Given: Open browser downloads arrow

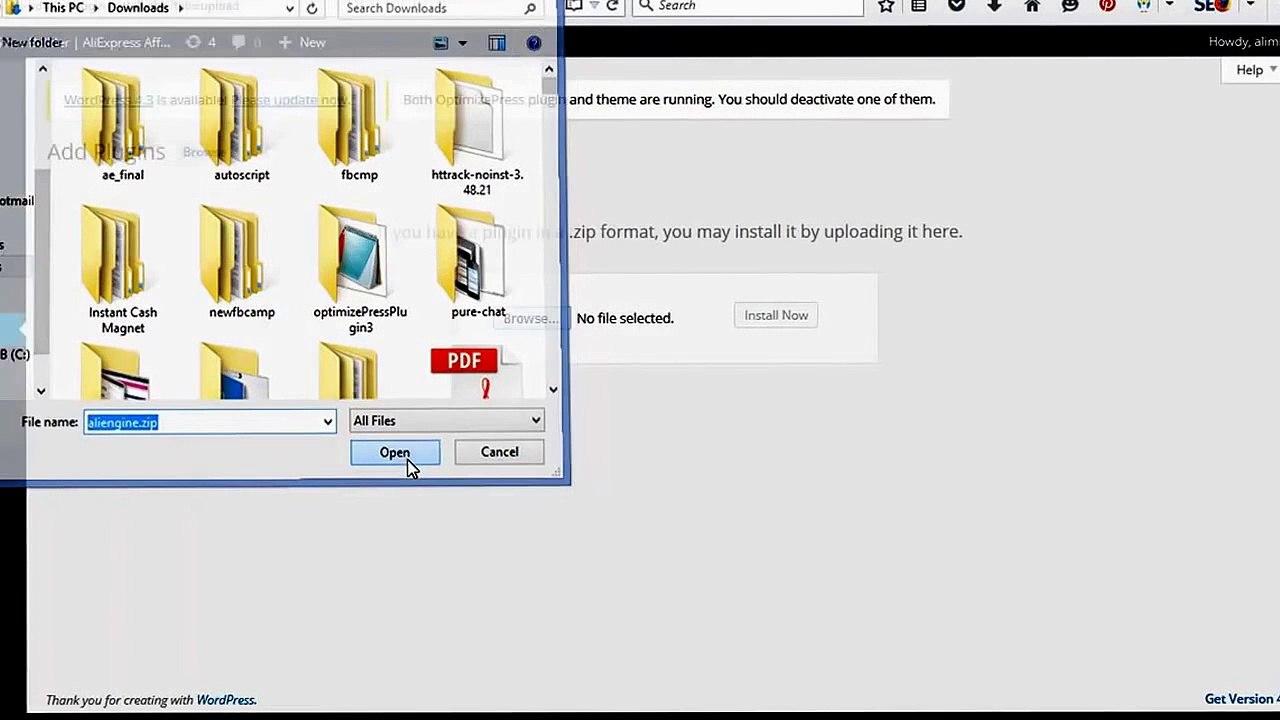Looking at the screenshot, I should tap(994, 6).
